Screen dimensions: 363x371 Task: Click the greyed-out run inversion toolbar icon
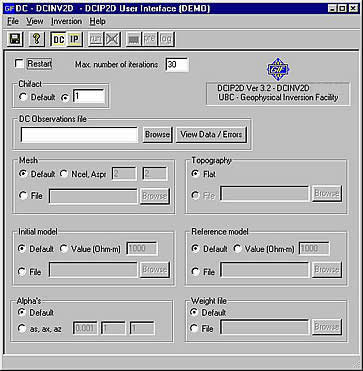(96, 39)
